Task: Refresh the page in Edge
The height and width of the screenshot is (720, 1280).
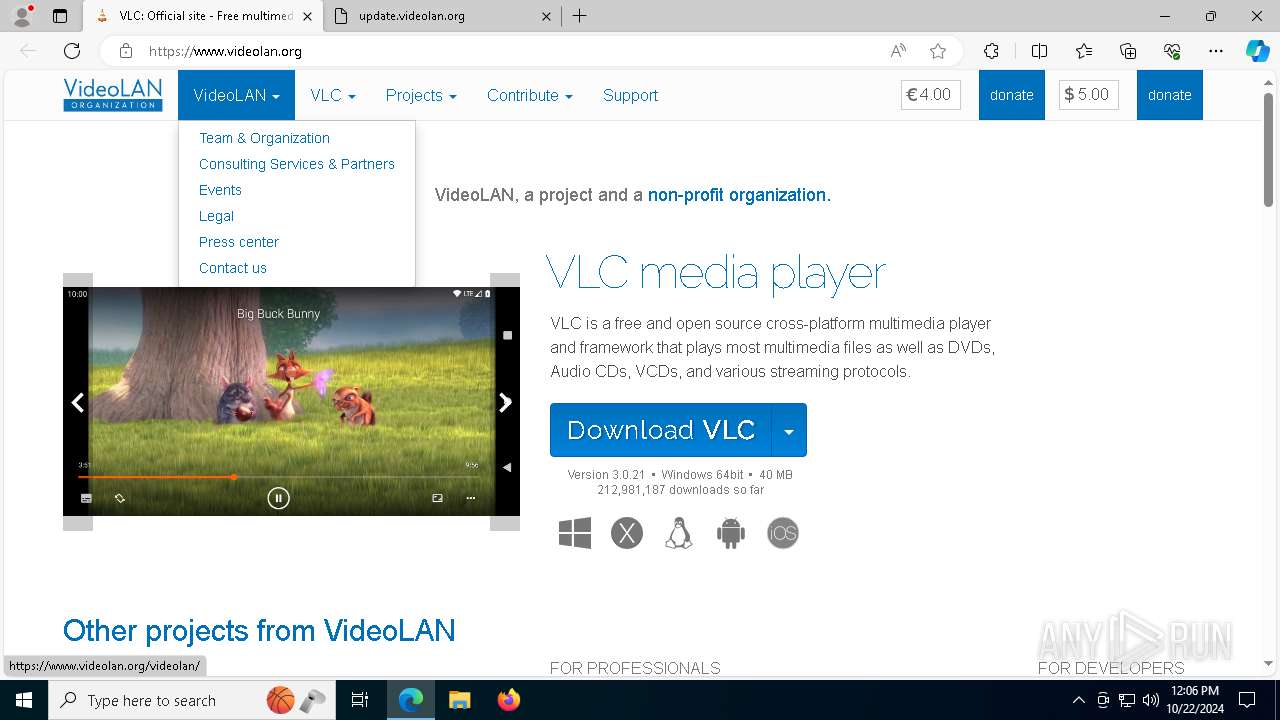Action: [72, 51]
